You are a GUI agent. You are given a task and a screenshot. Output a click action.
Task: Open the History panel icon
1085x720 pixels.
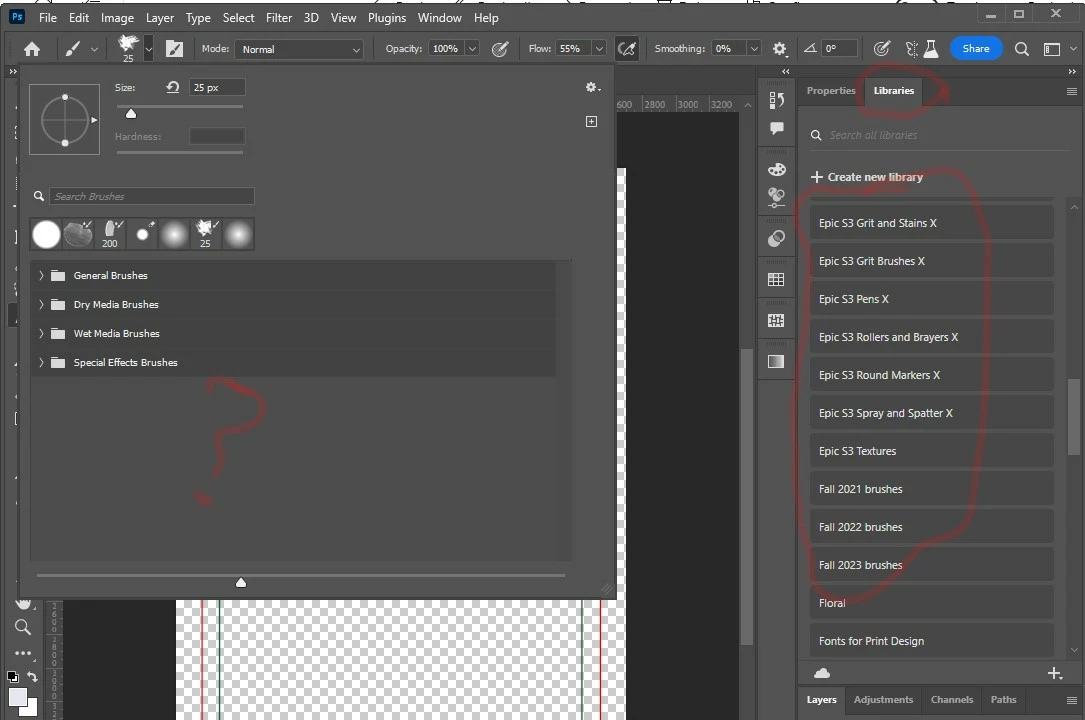776,101
